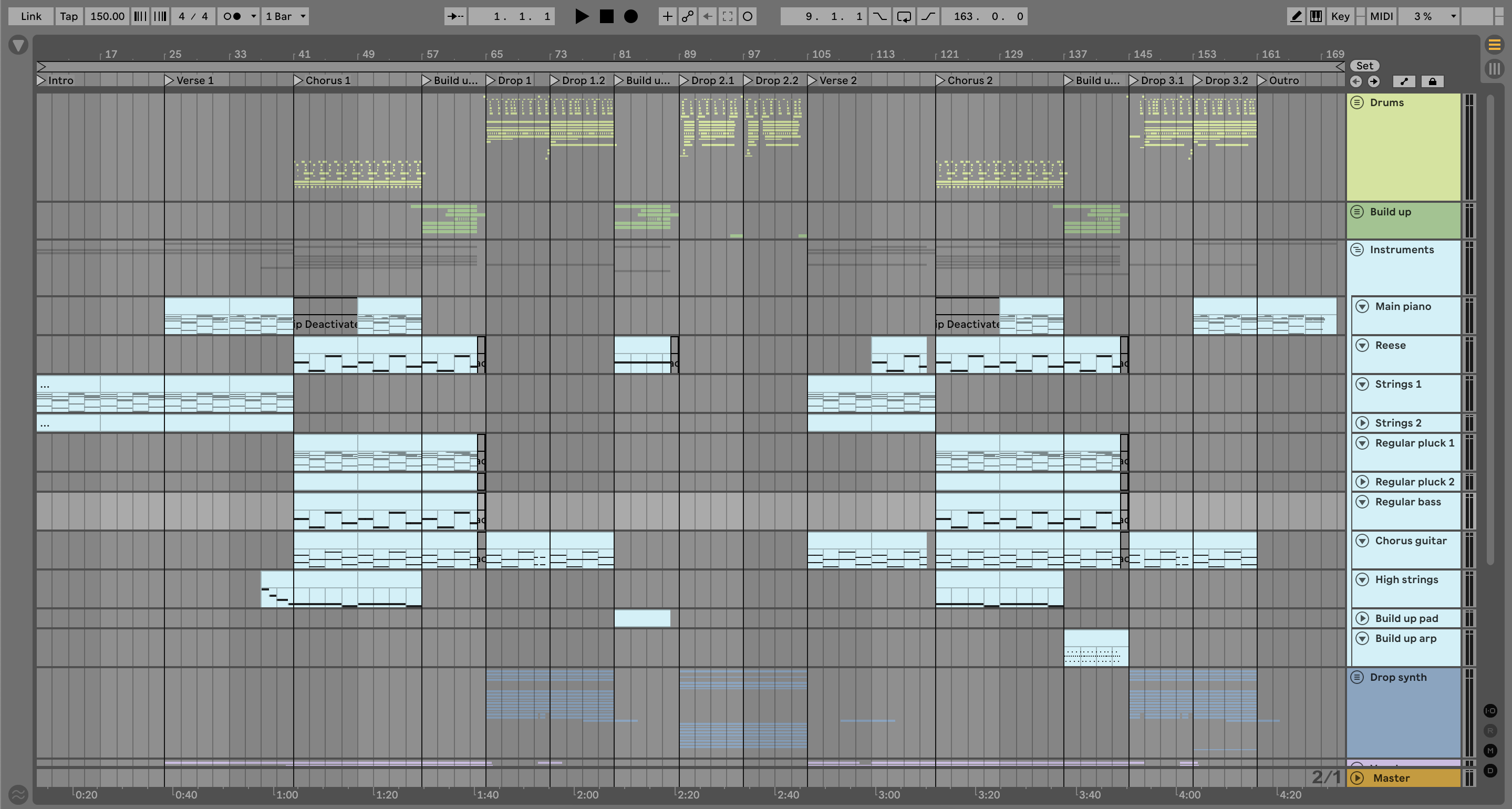1512x809 pixels.
Task: Start playback with the Play button
Action: tap(581, 16)
